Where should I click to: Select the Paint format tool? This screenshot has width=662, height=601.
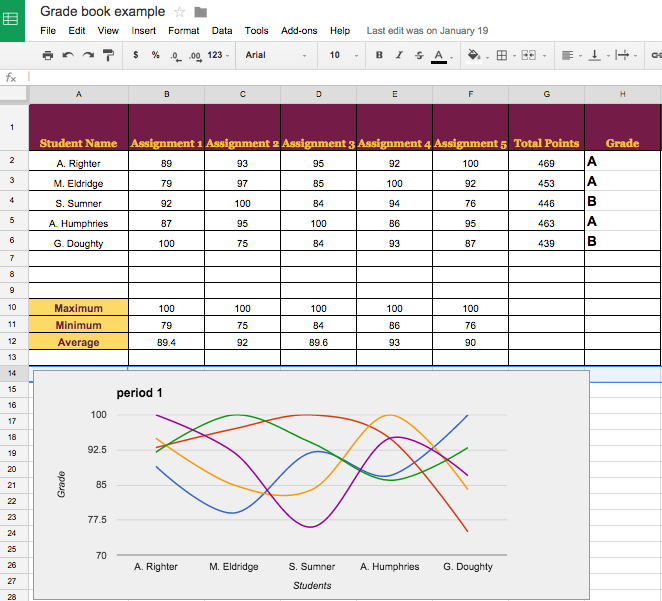[x=108, y=55]
